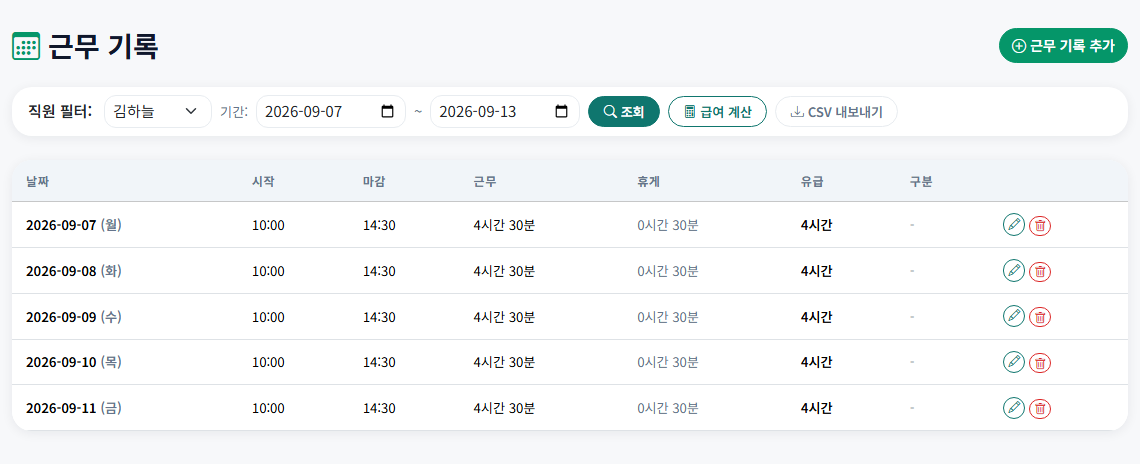
Task: Edit the 2026-09-10 (목) work record
Action: point(1013,362)
